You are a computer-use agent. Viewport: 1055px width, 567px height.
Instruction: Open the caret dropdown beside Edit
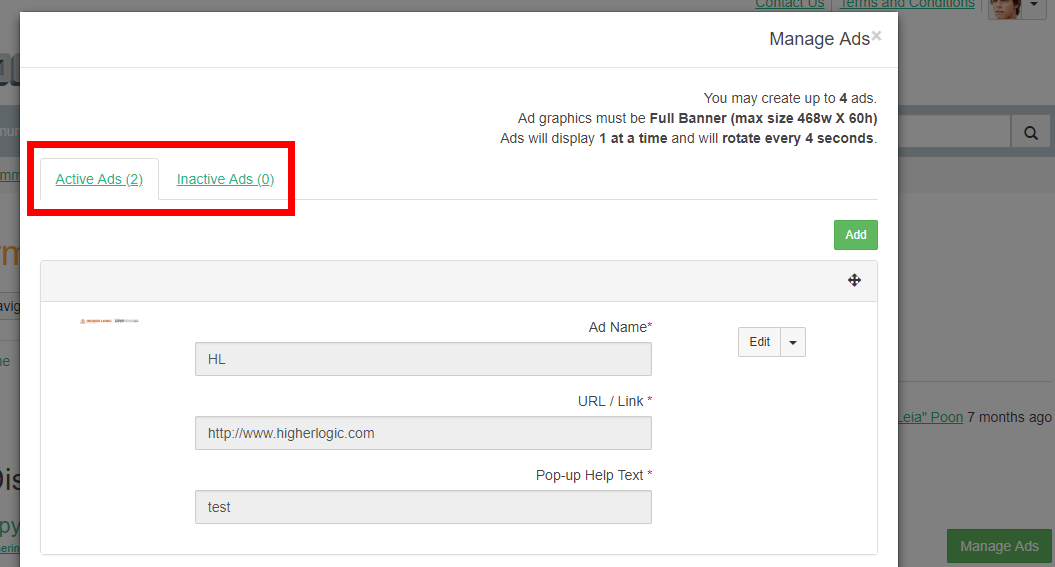(793, 342)
